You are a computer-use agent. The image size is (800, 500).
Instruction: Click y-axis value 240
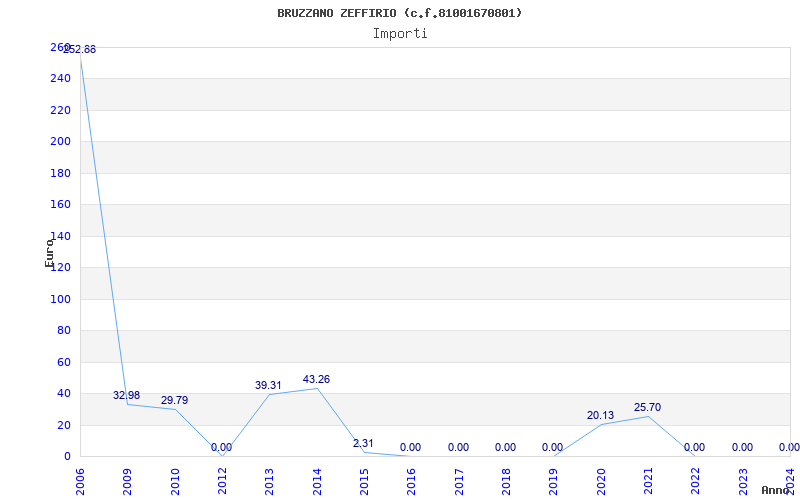point(60,79)
